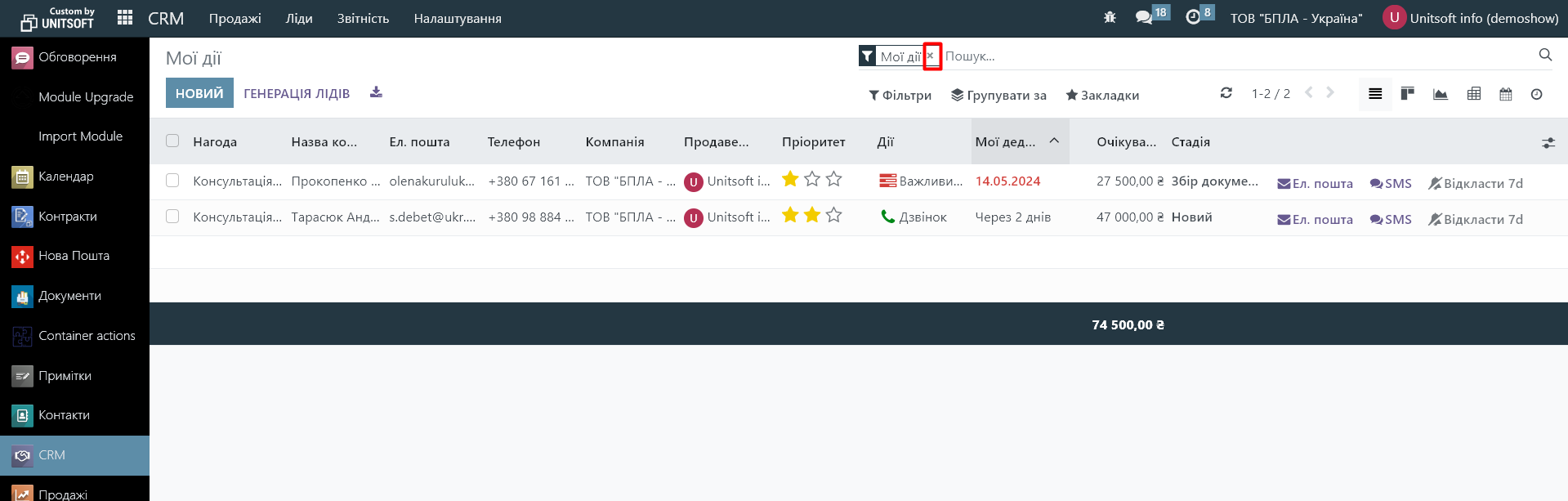1568x501 pixels.
Task: Expand the Фільтри dropdown
Action: pos(900,96)
